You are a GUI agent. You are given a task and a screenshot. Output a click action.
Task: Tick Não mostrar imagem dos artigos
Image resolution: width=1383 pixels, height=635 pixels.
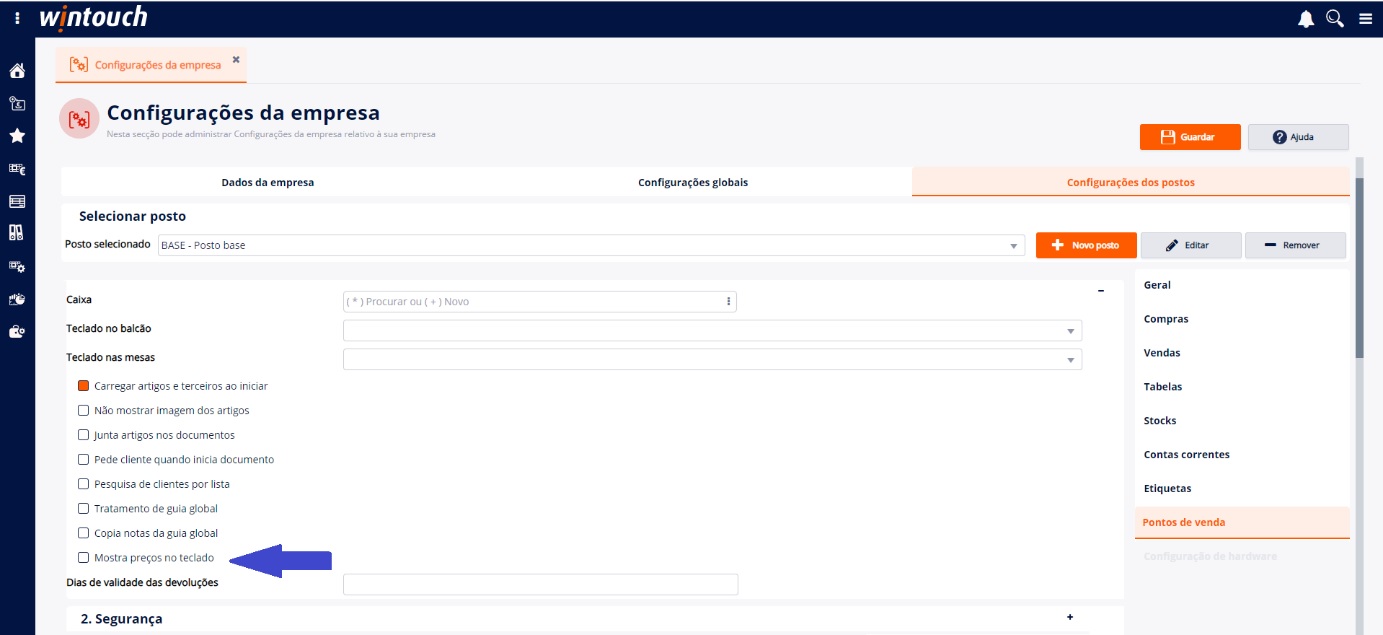pyautogui.click(x=84, y=410)
